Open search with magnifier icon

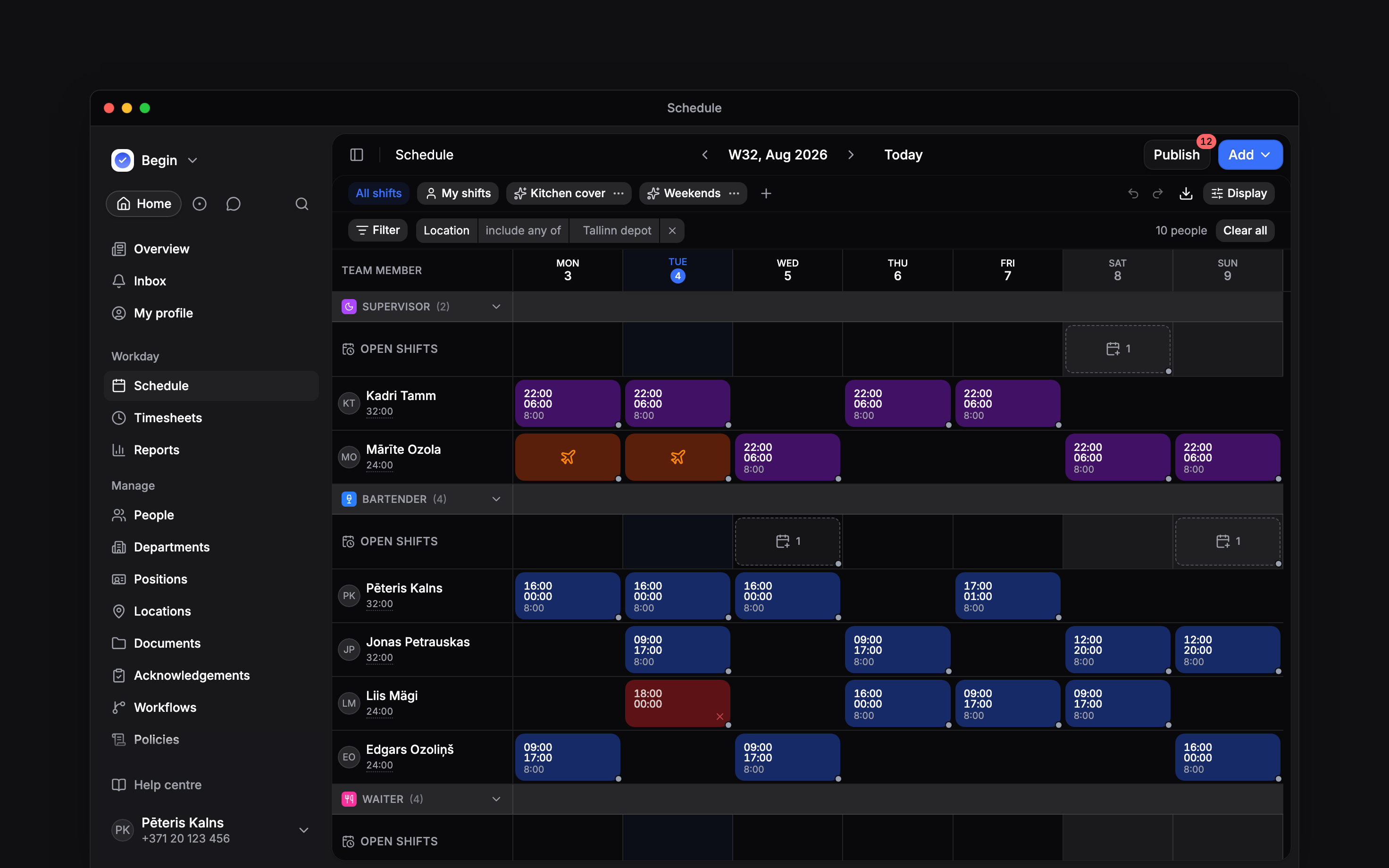(x=302, y=204)
